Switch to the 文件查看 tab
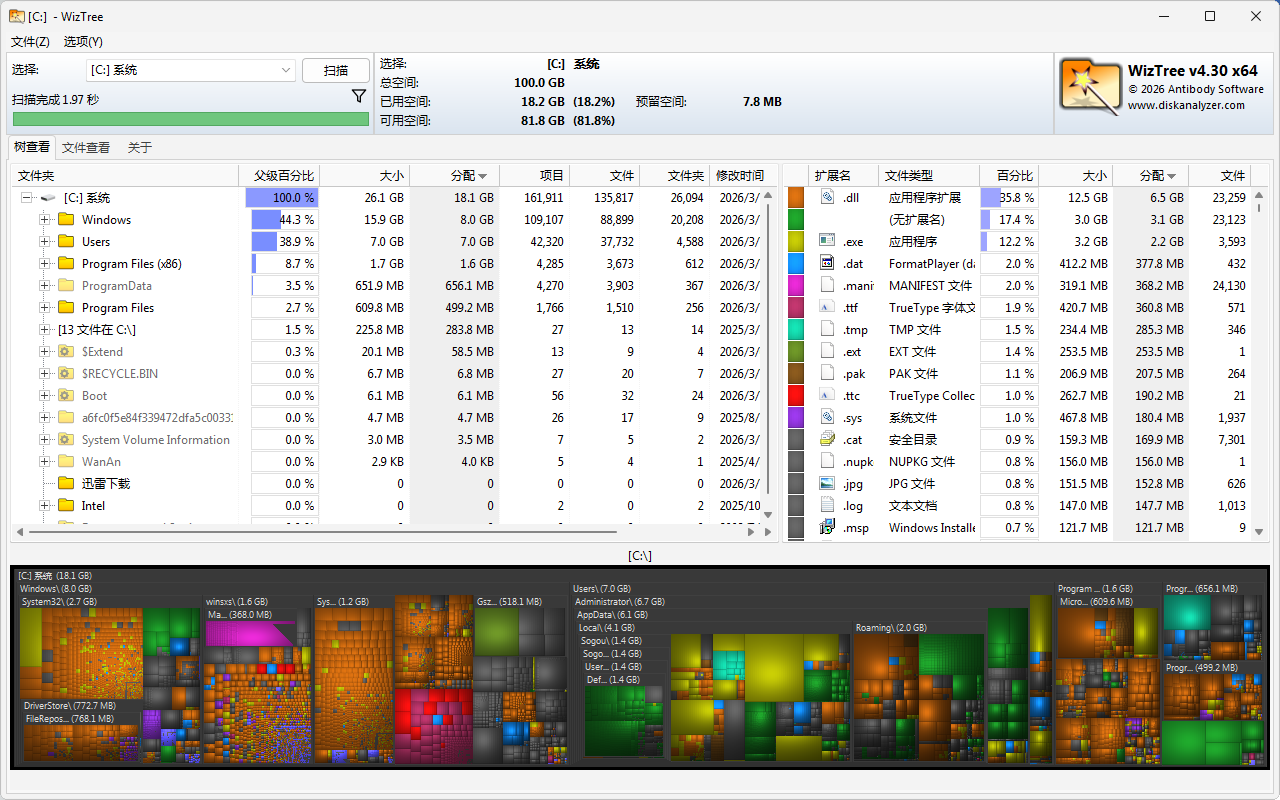This screenshot has width=1280, height=800. pyautogui.click(x=86, y=148)
